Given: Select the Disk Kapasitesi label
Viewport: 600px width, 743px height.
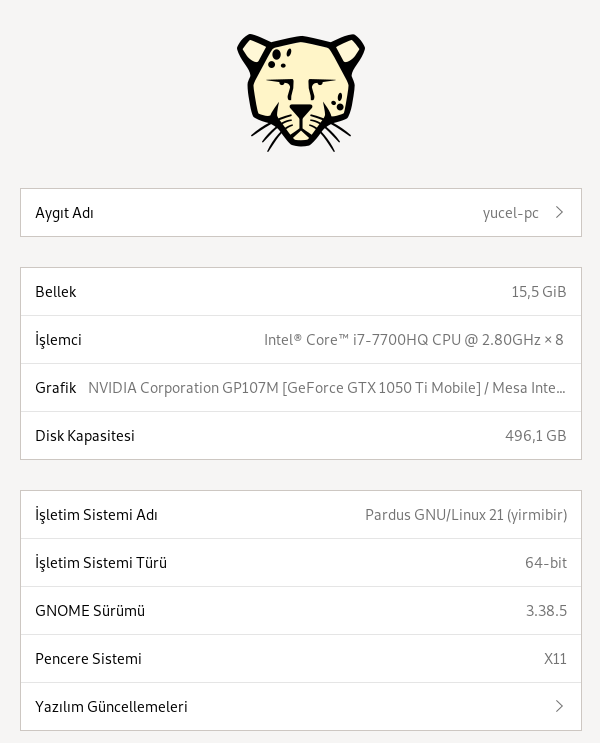Looking at the screenshot, I should 85,436.
